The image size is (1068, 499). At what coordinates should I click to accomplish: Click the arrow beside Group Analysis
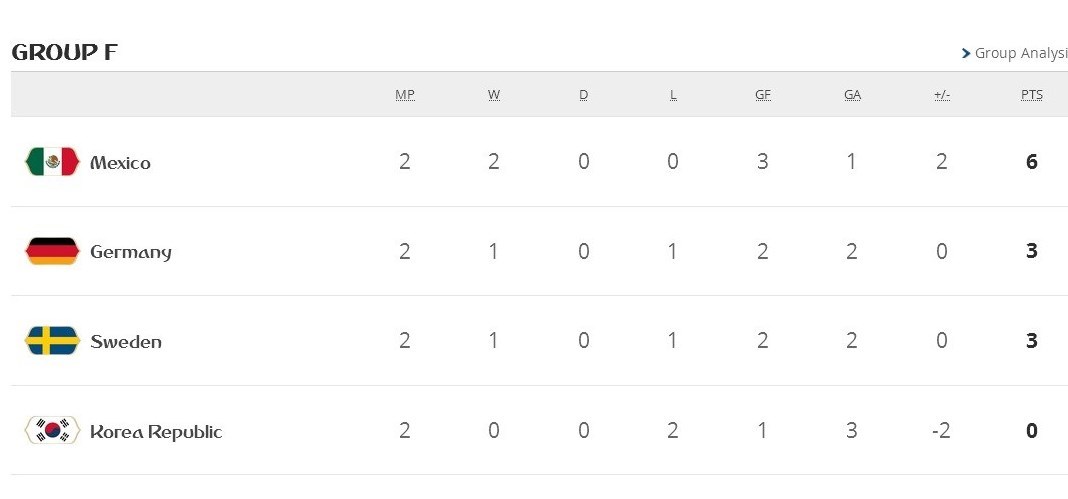click(966, 53)
